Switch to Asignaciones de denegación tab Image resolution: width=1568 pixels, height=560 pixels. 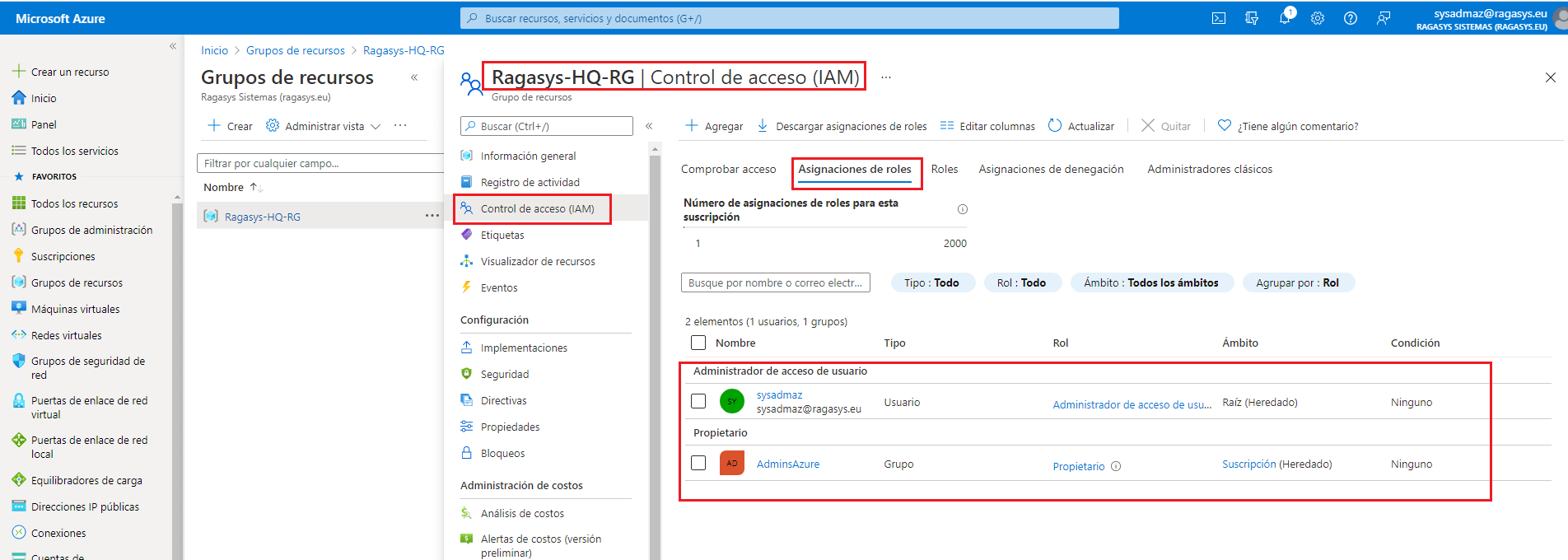(x=1051, y=169)
